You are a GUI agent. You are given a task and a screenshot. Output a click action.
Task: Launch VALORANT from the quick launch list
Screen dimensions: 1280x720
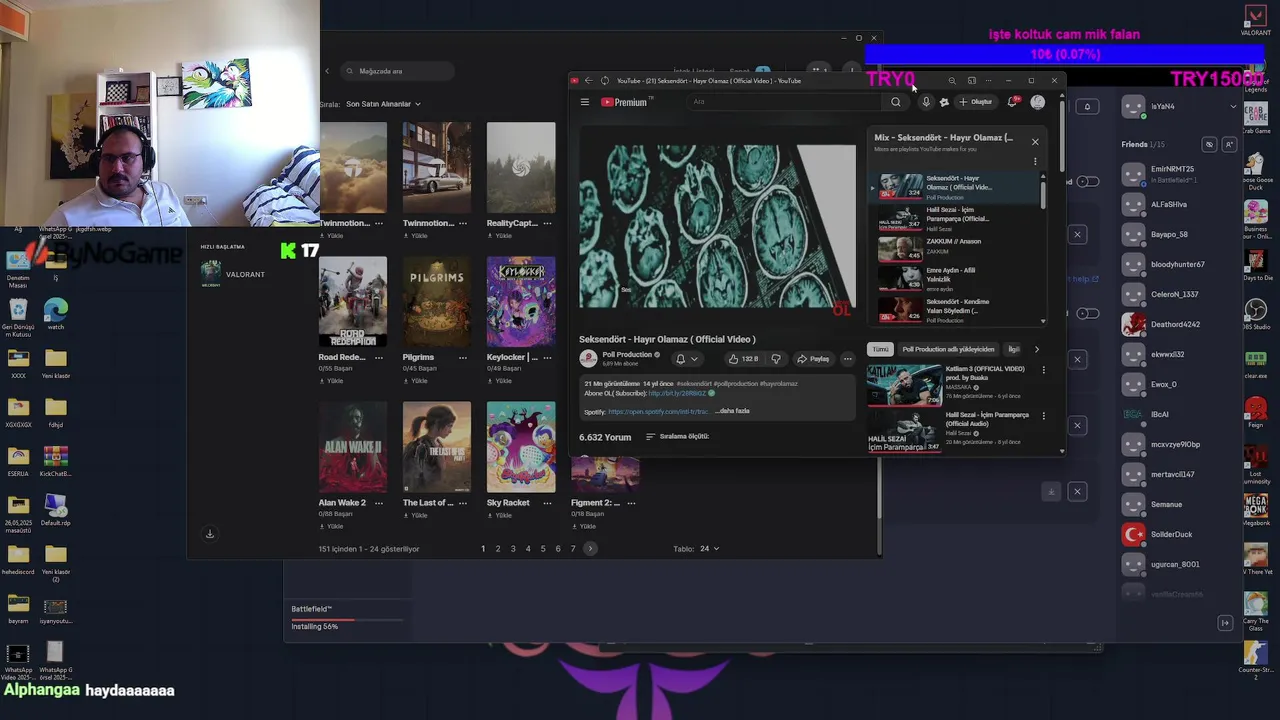(x=234, y=274)
